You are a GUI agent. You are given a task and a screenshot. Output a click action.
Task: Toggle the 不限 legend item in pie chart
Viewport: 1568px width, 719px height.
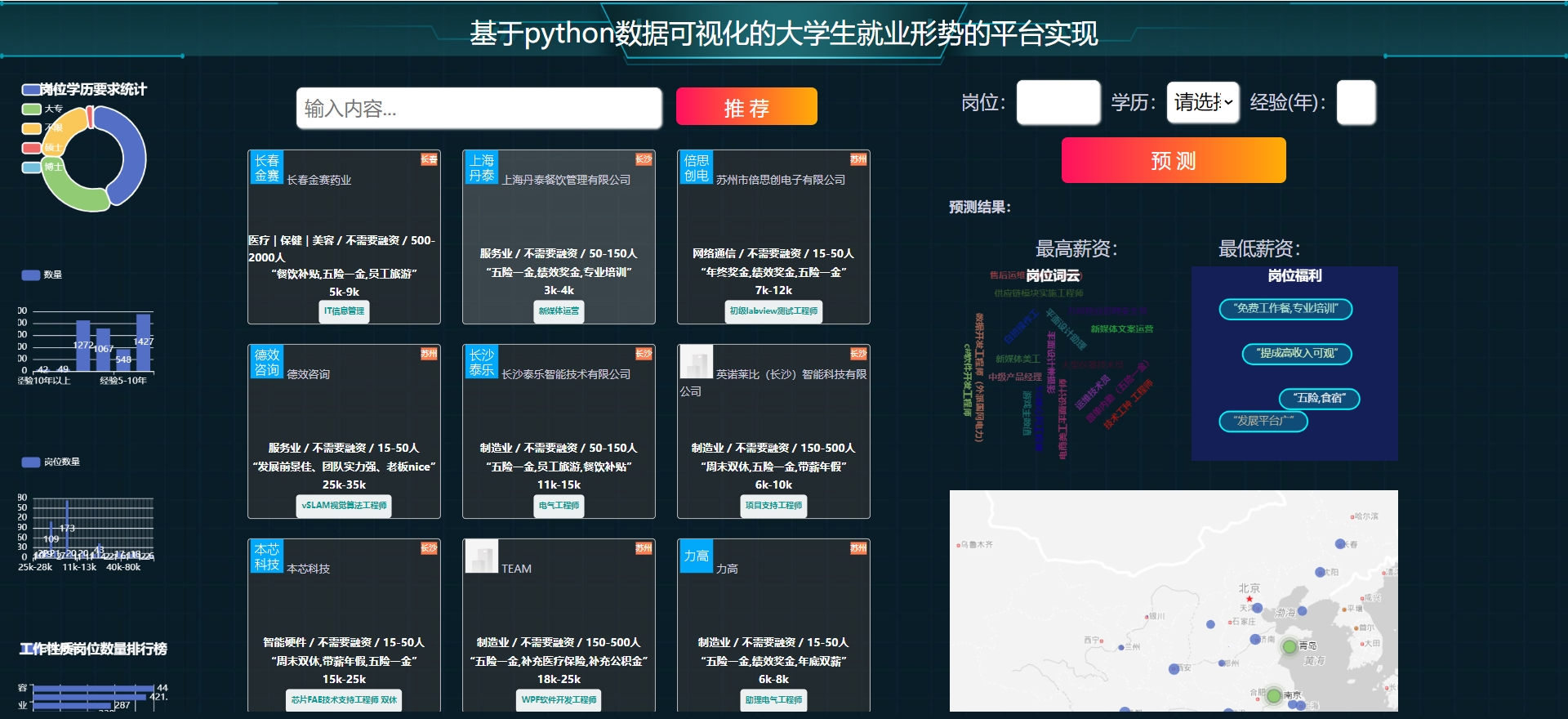[42, 128]
